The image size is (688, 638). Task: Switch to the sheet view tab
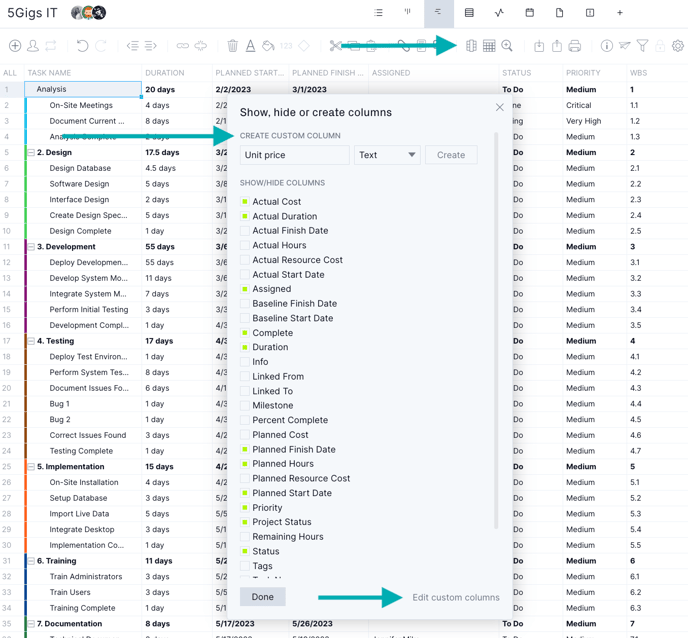(x=469, y=13)
